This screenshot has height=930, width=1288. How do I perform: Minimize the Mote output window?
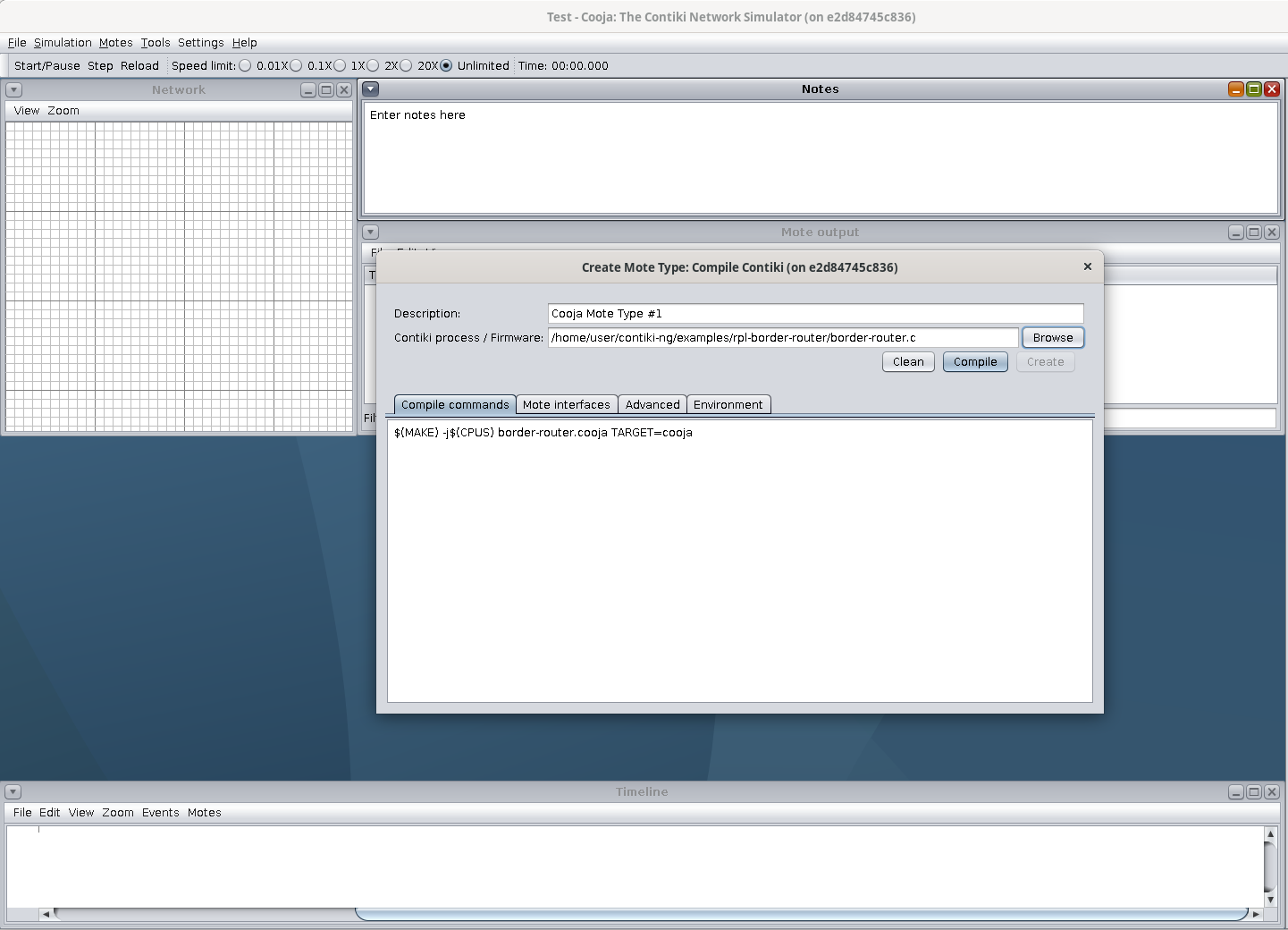click(x=1236, y=232)
